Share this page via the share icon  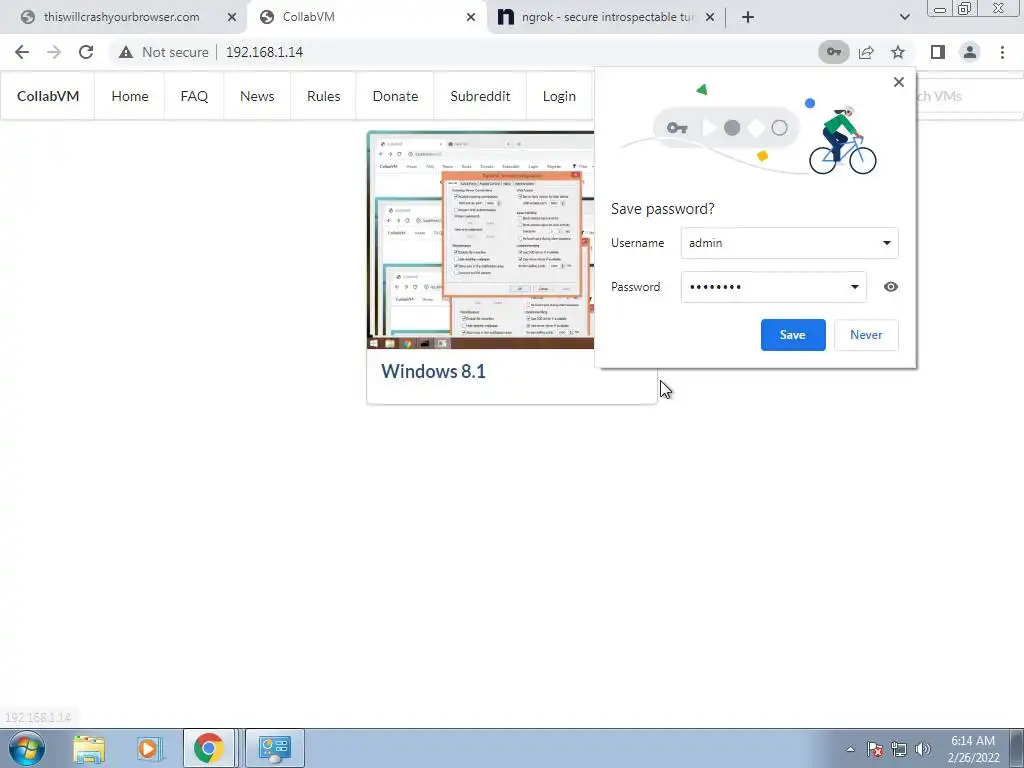point(866,52)
